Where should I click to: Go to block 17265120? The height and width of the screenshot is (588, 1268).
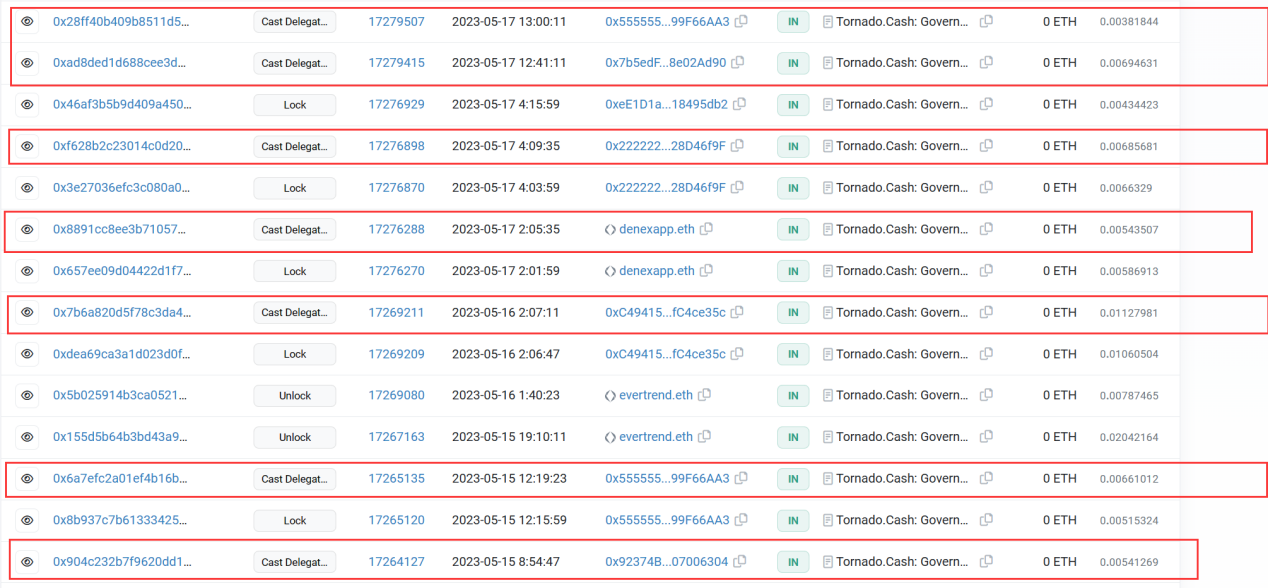pyautogui.click(x=396, y=520)
